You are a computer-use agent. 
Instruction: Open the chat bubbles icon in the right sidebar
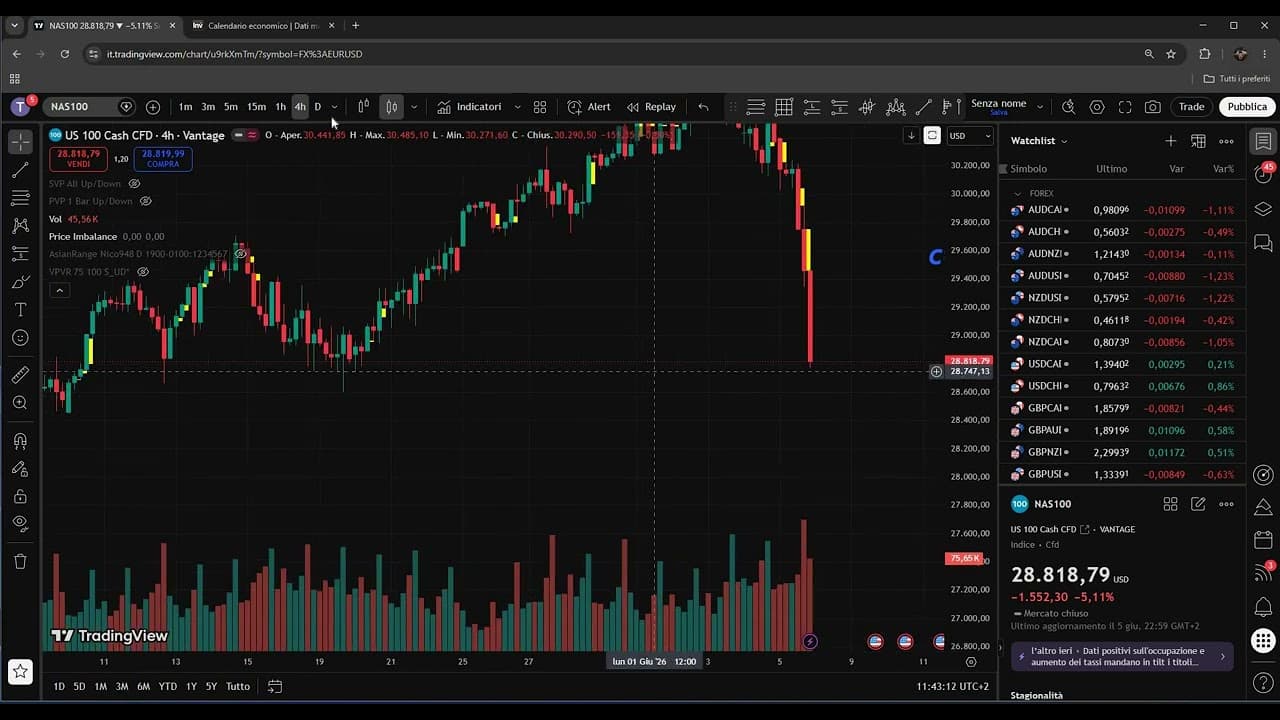(x=1263, y=243)
